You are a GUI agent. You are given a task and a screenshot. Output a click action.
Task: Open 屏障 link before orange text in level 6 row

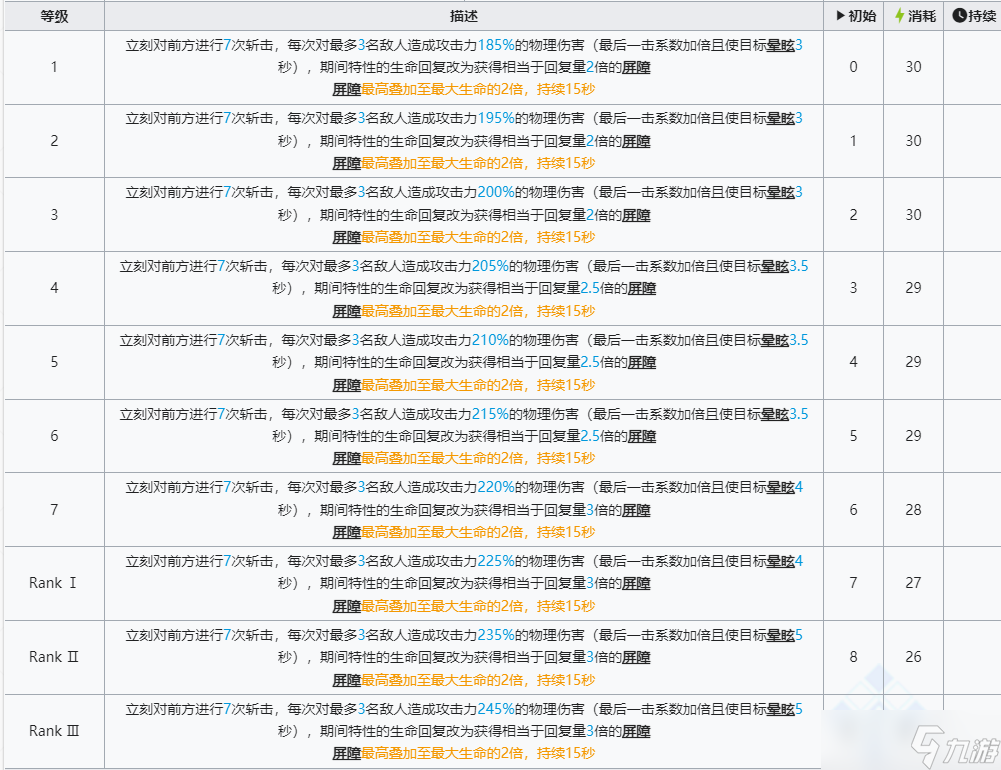coord(346,458)
